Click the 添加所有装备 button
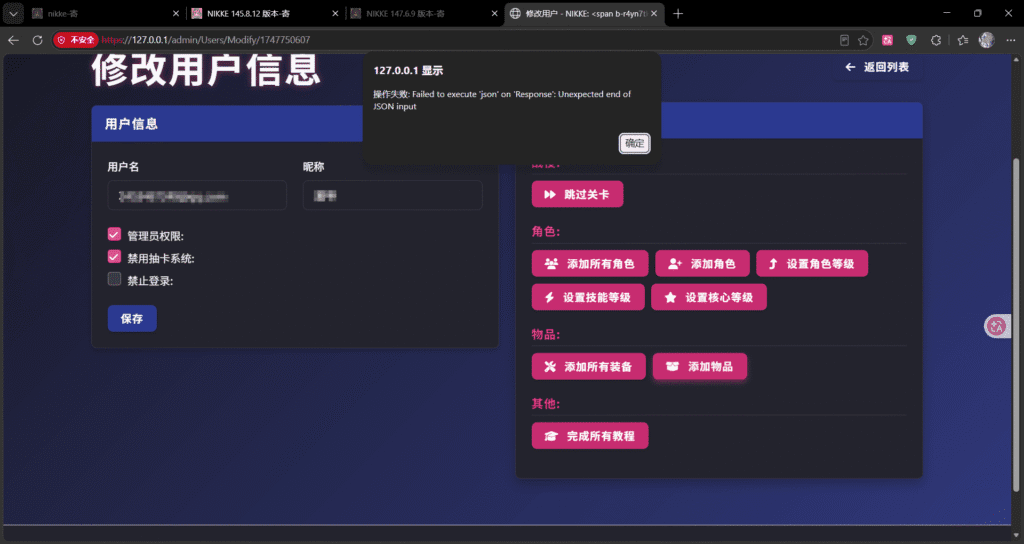Image resolution: width=1024 pixels, height=544 pixels. (588, 366)
